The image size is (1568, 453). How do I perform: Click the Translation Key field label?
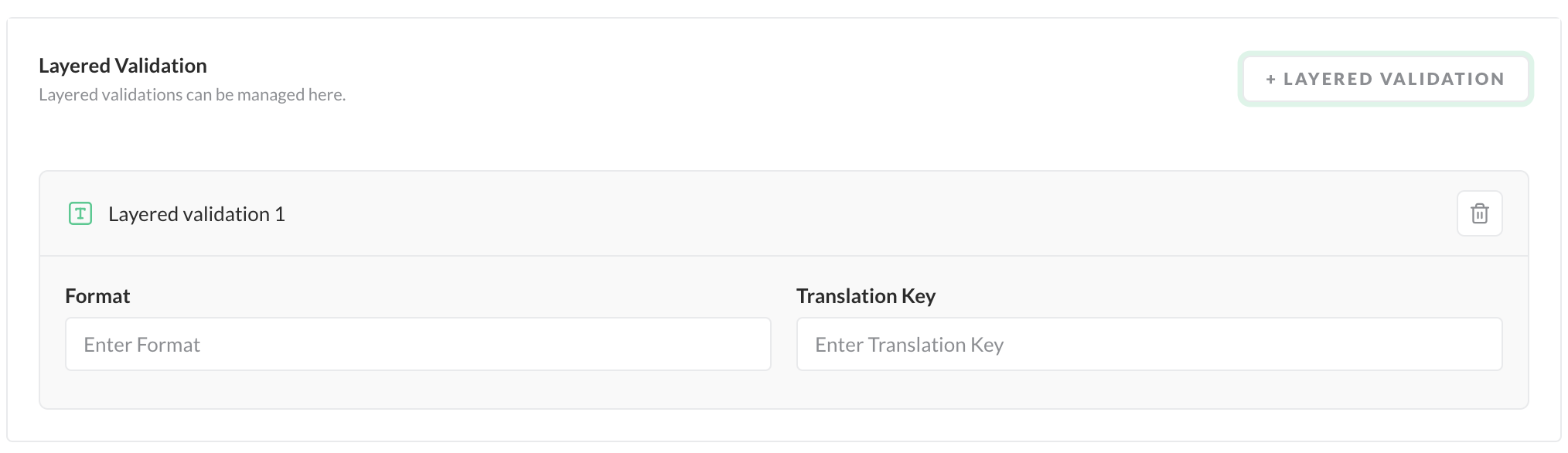[x=866, y=296]
